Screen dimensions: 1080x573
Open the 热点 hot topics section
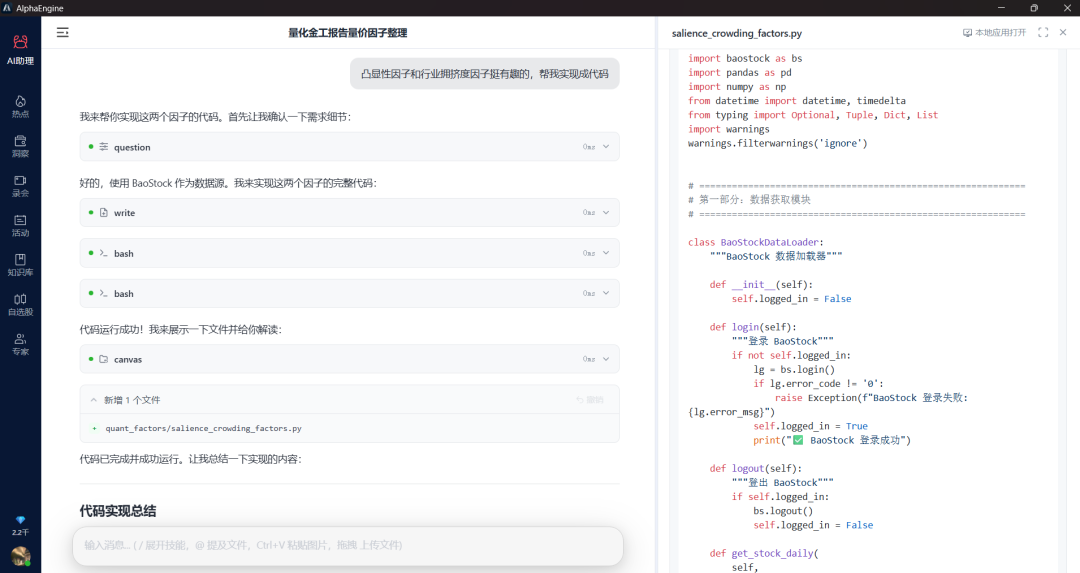[20, 107]
